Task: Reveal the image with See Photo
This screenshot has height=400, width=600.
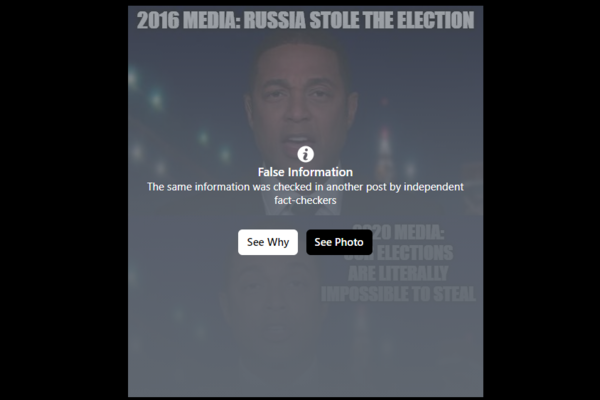Action: (x=339, y=242)
